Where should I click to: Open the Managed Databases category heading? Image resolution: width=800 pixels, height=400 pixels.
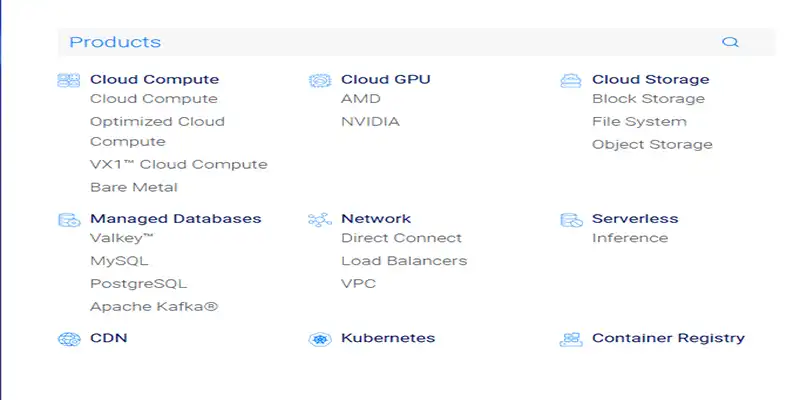pos(176,218)
